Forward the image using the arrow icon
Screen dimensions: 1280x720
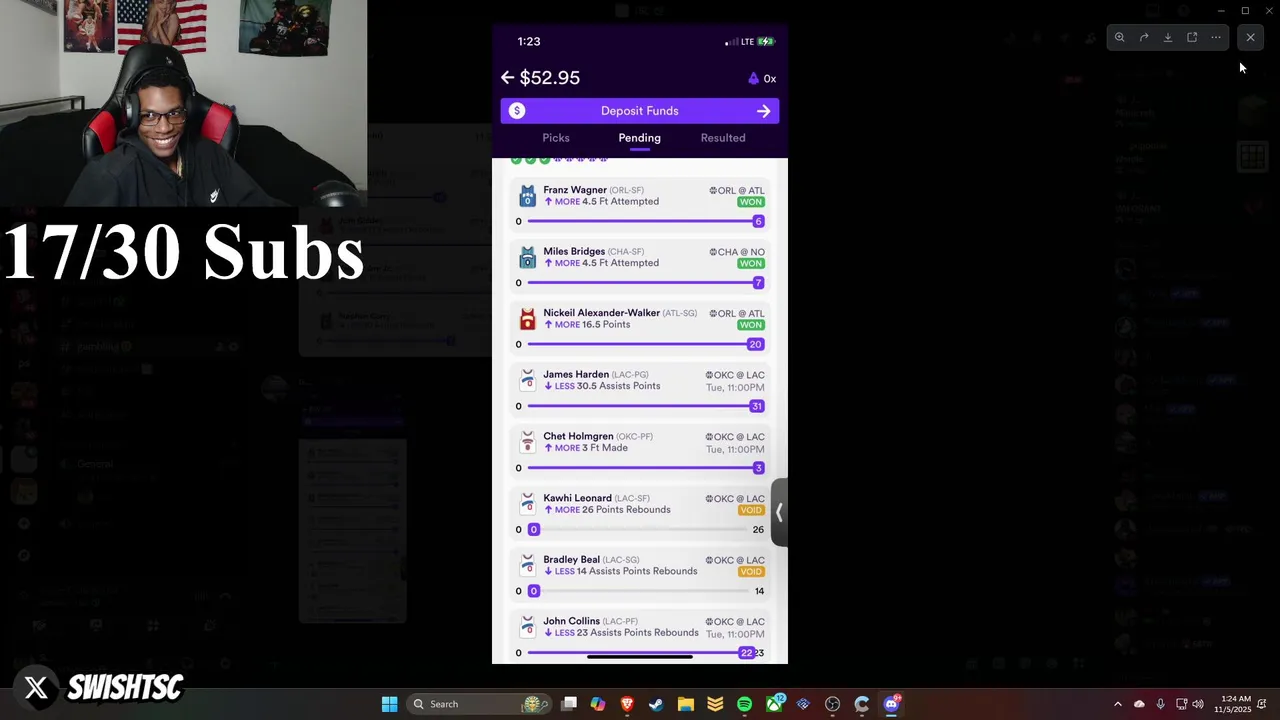click(x=1144, y=37)
